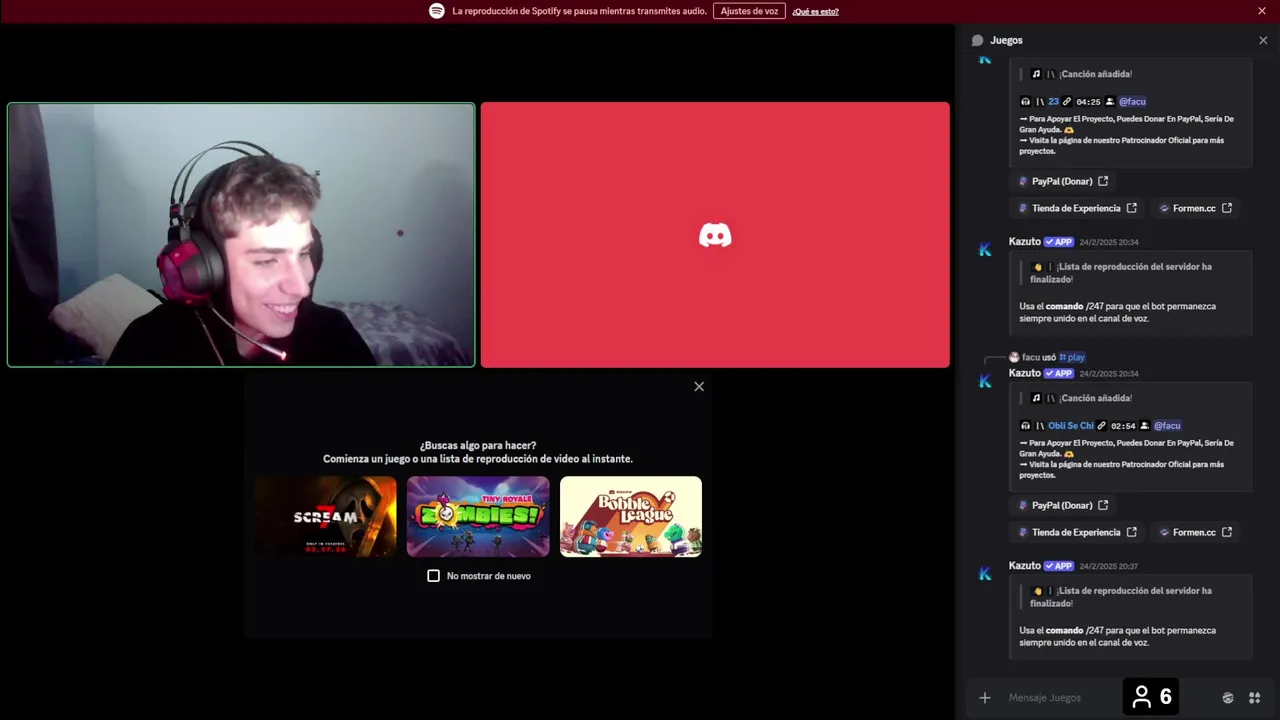Click facu's small avatar in facu usó line

tap(1014, 357)
